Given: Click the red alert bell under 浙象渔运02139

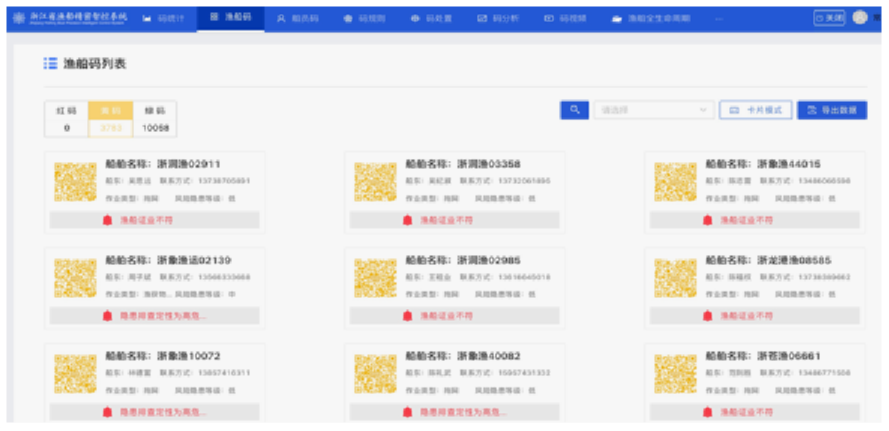Looking at the screenshot, I should (x=107, y=316).
